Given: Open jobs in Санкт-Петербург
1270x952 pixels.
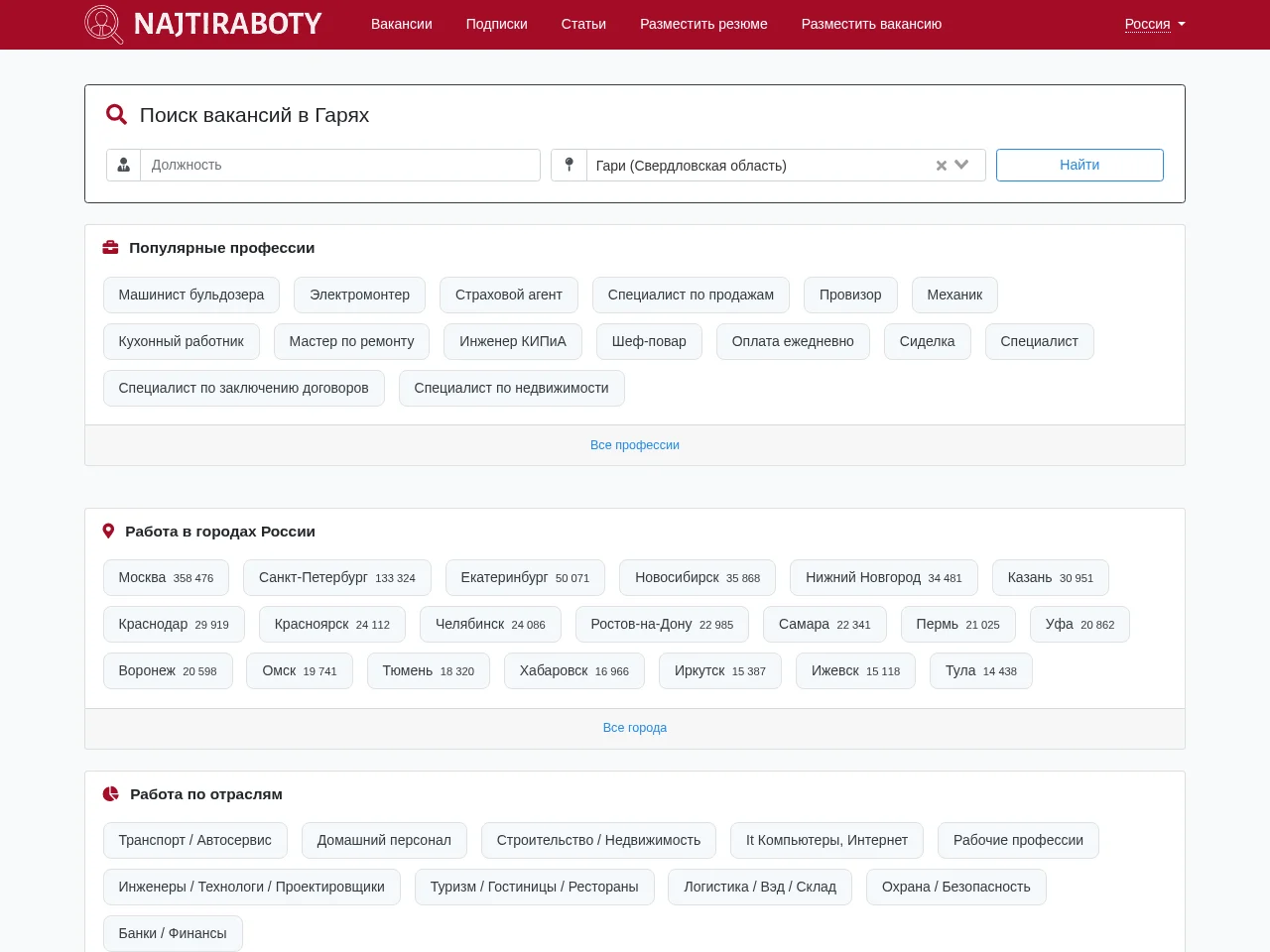Looking at the screenshot, I should point(337,577).
